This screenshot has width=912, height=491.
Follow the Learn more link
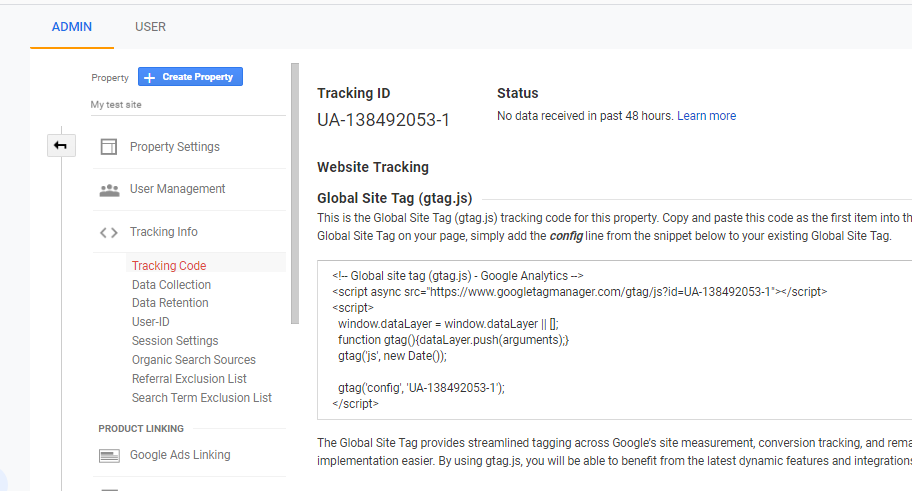706,116
